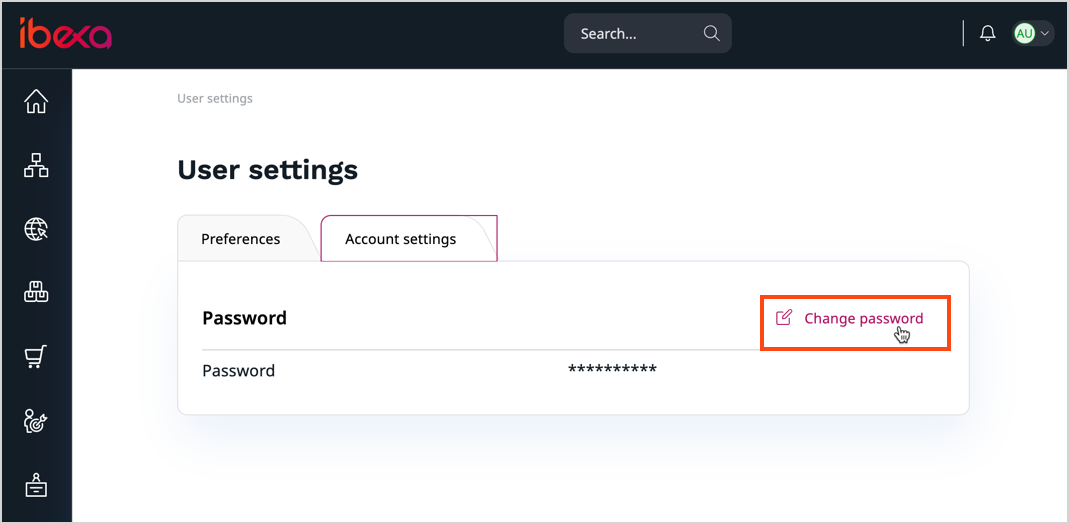Focus the Search input field

coord(635,33)
